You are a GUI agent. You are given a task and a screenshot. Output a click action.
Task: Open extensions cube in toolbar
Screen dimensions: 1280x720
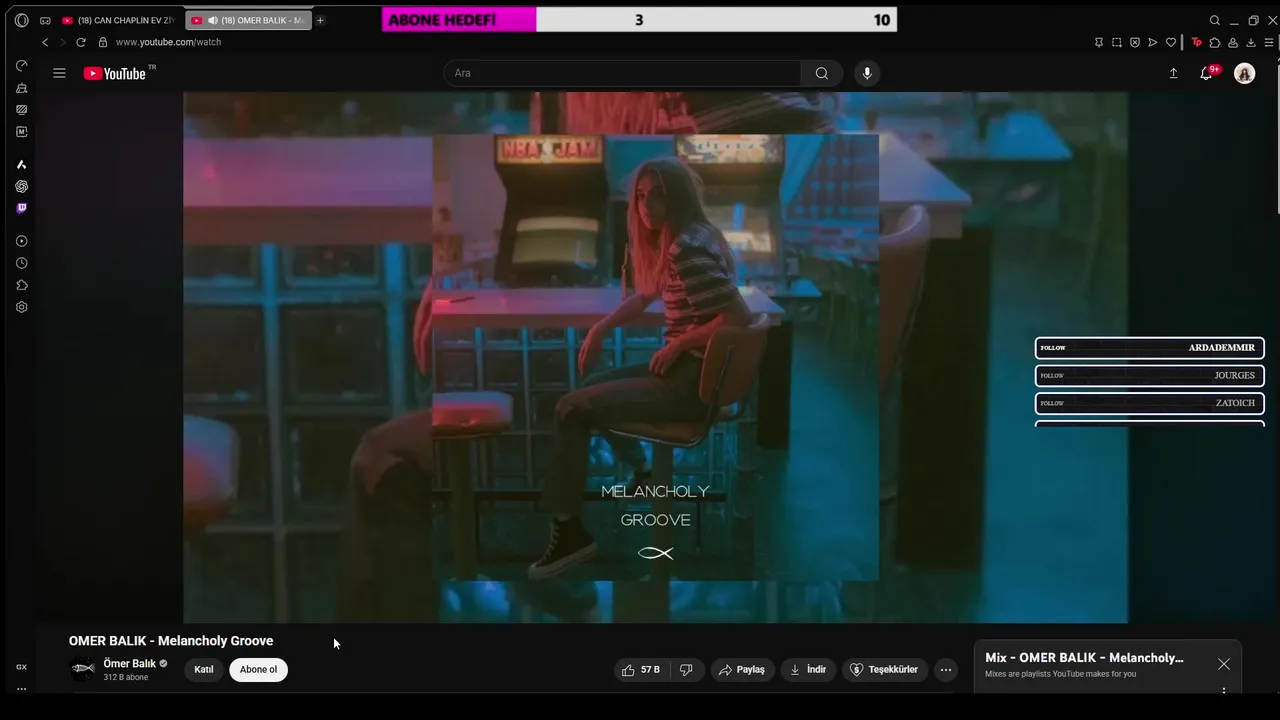pos(1215,42)
